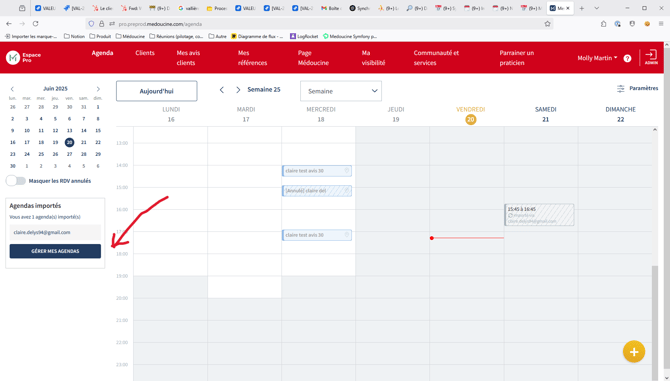This screenshot has width=670, height=381.
Task: Open the Paramètres sliders icon
Action: (620, 88)
